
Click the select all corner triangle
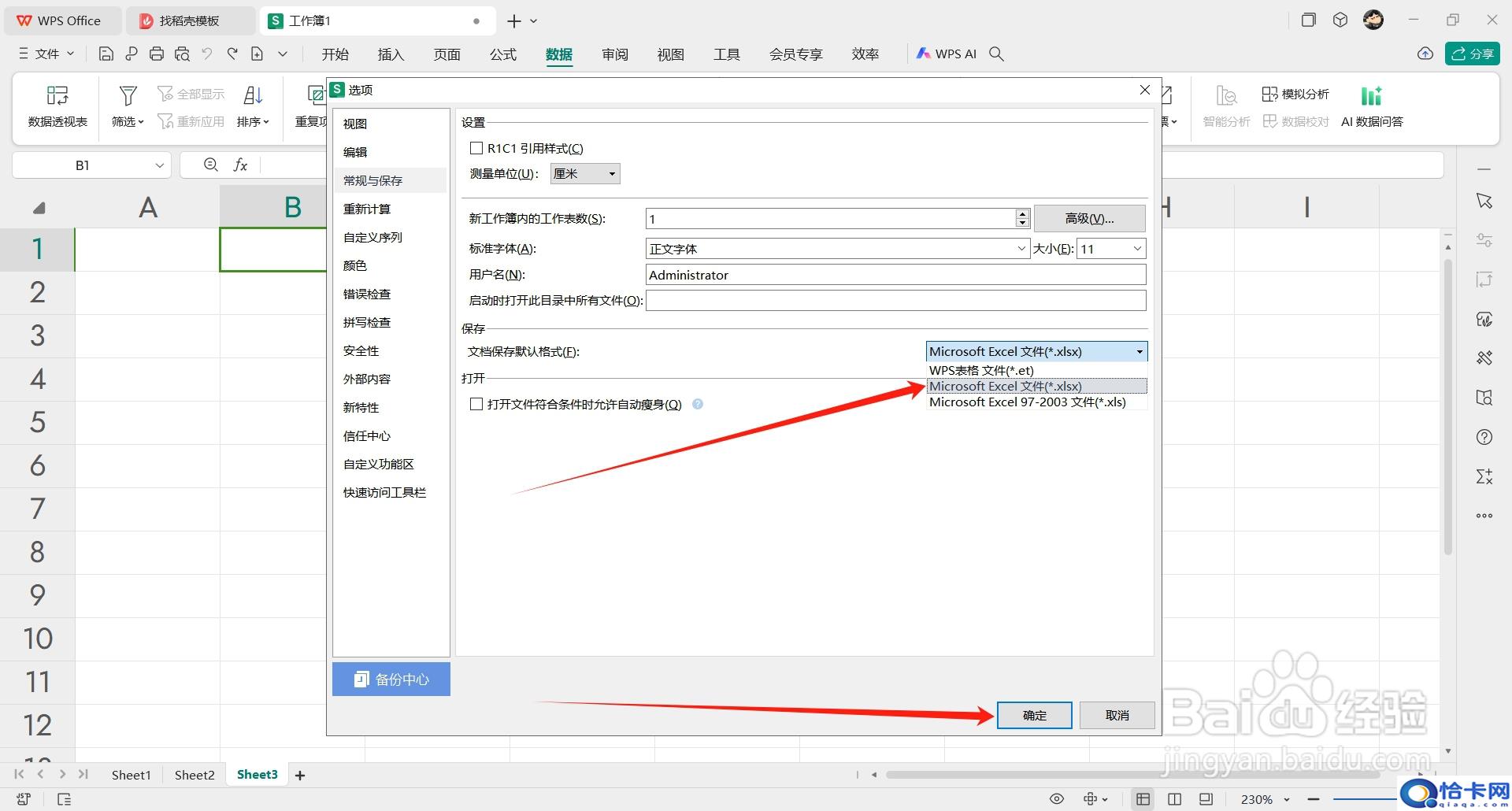(39, 208)
